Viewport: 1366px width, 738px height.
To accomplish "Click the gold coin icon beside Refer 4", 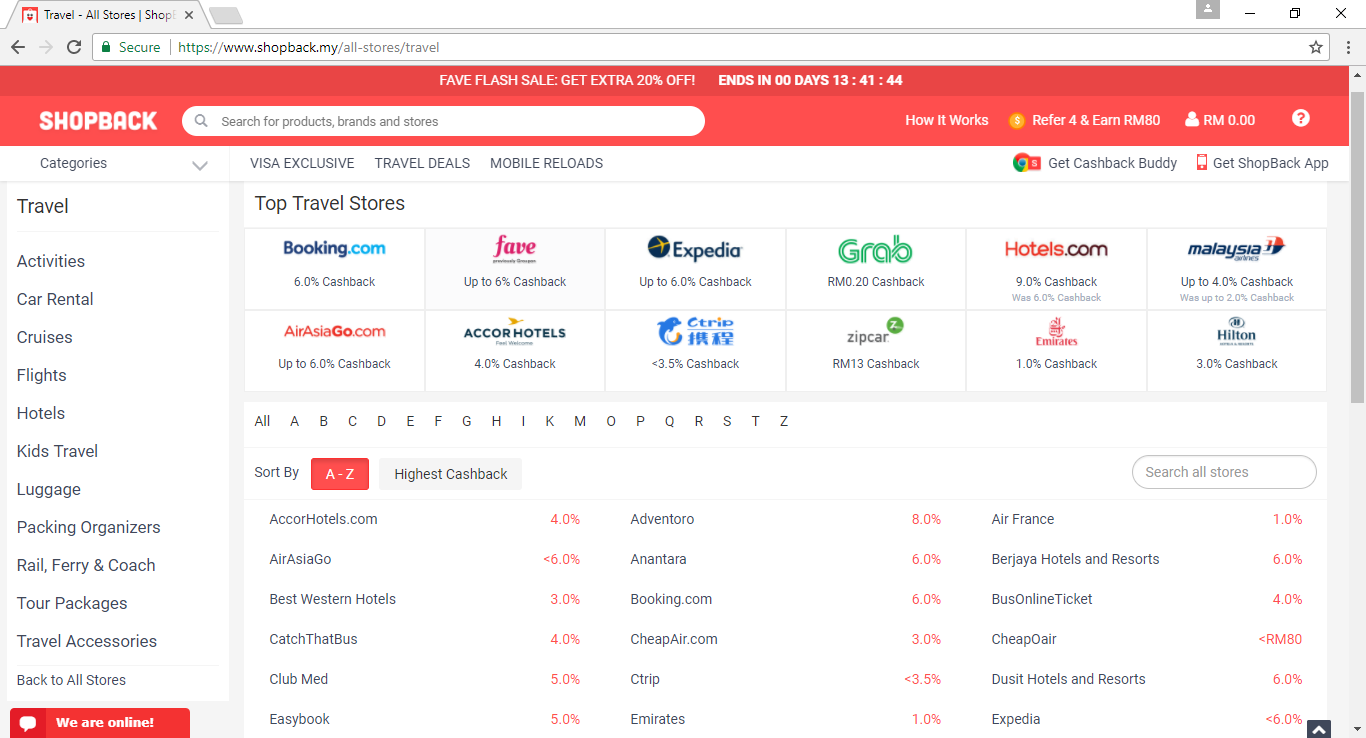I will [x=1017, y=121].
